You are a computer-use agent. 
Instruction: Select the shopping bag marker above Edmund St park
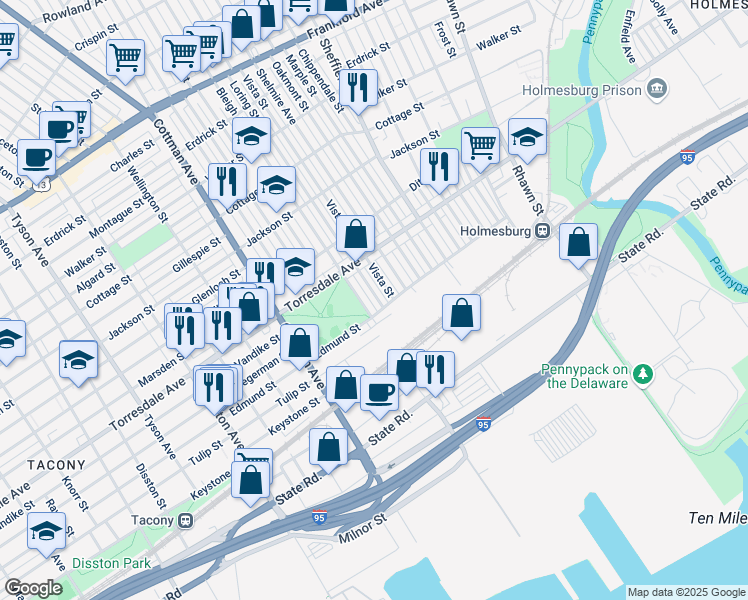(x=300, y=344)
